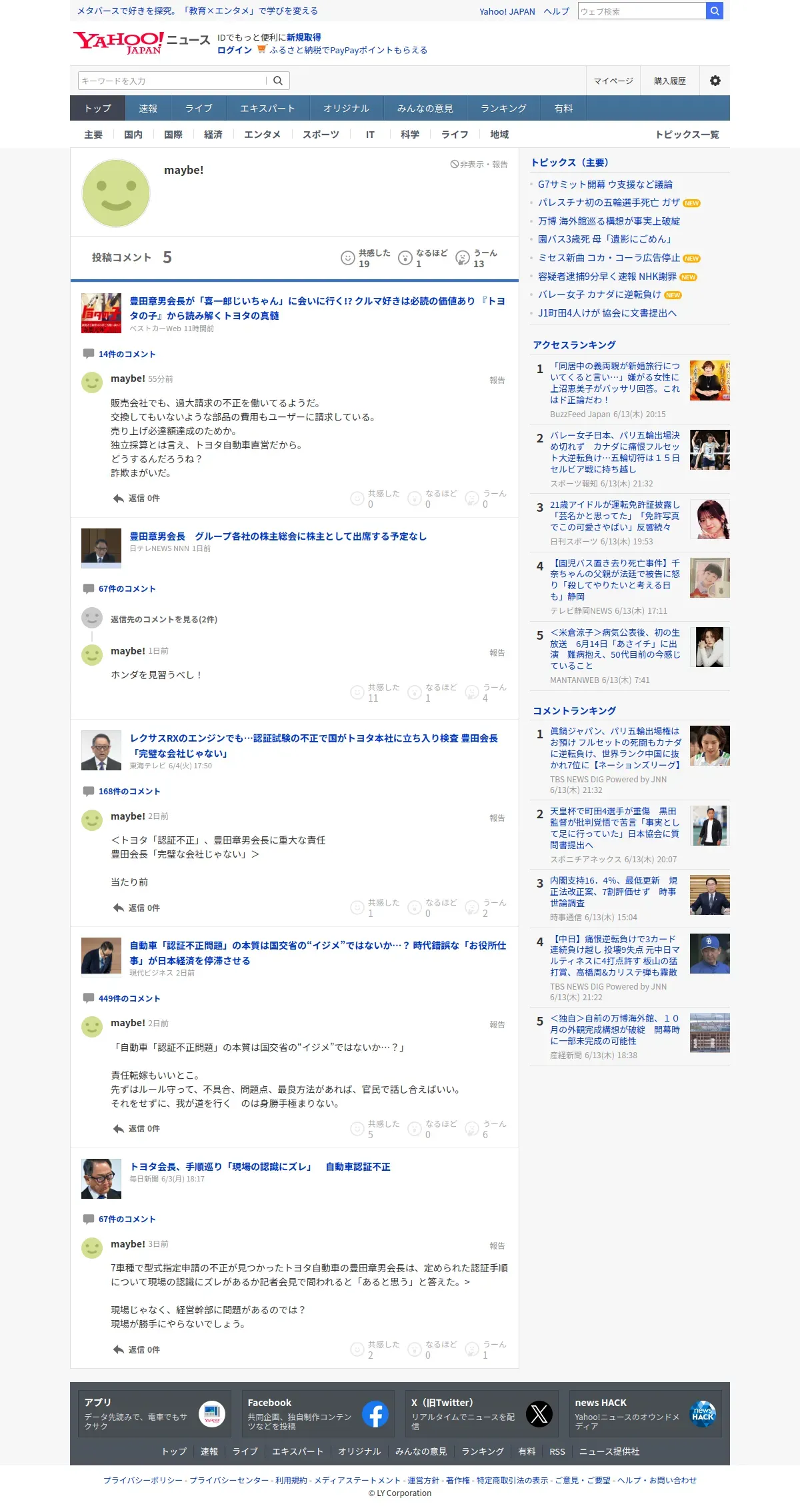Click the ウェブ検索 input field

(x=642, y=11)
